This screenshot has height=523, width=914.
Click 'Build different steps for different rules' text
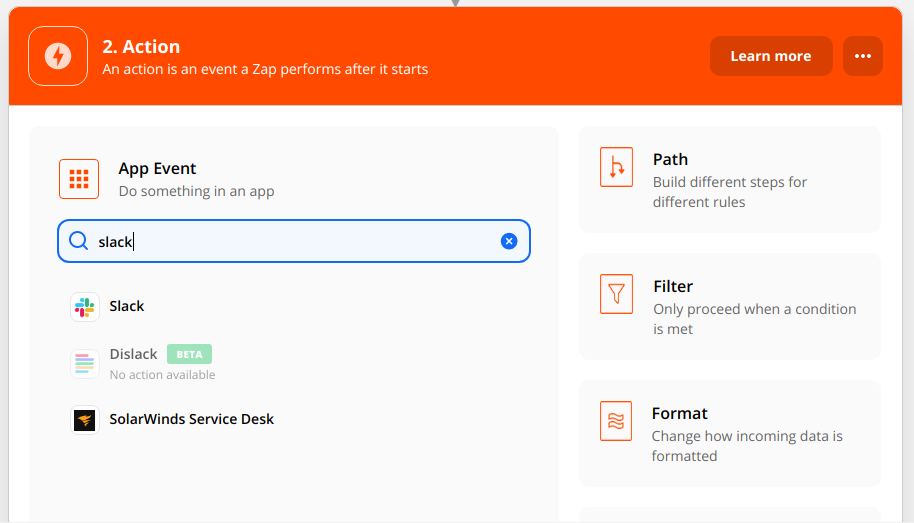point(730,192)
